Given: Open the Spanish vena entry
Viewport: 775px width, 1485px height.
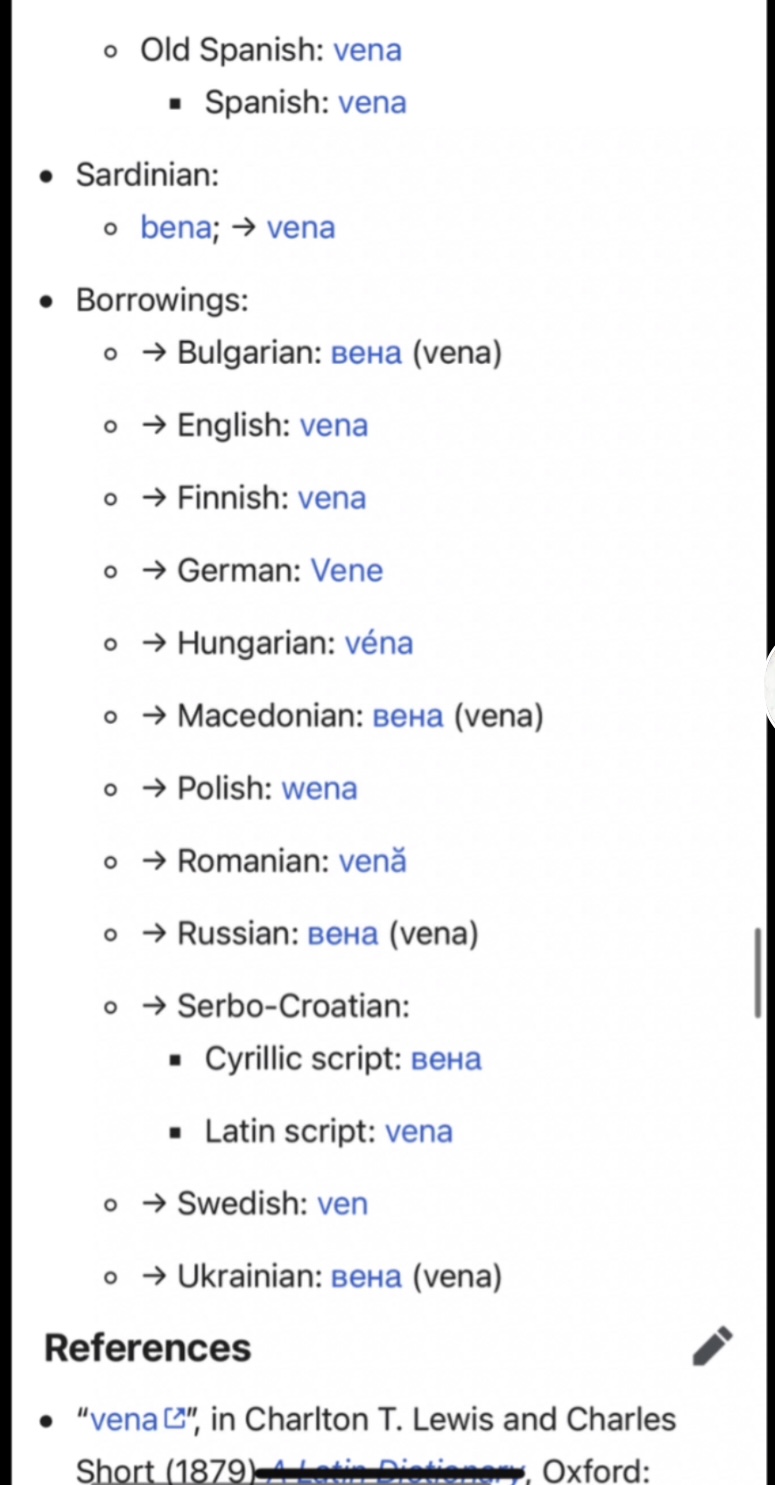Looking at the screenshot, I should [372, 103].
